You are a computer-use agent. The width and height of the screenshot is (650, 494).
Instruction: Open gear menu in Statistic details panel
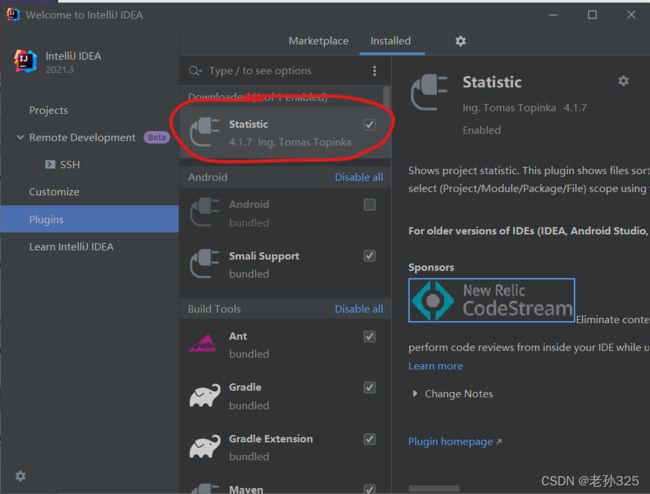623,80
